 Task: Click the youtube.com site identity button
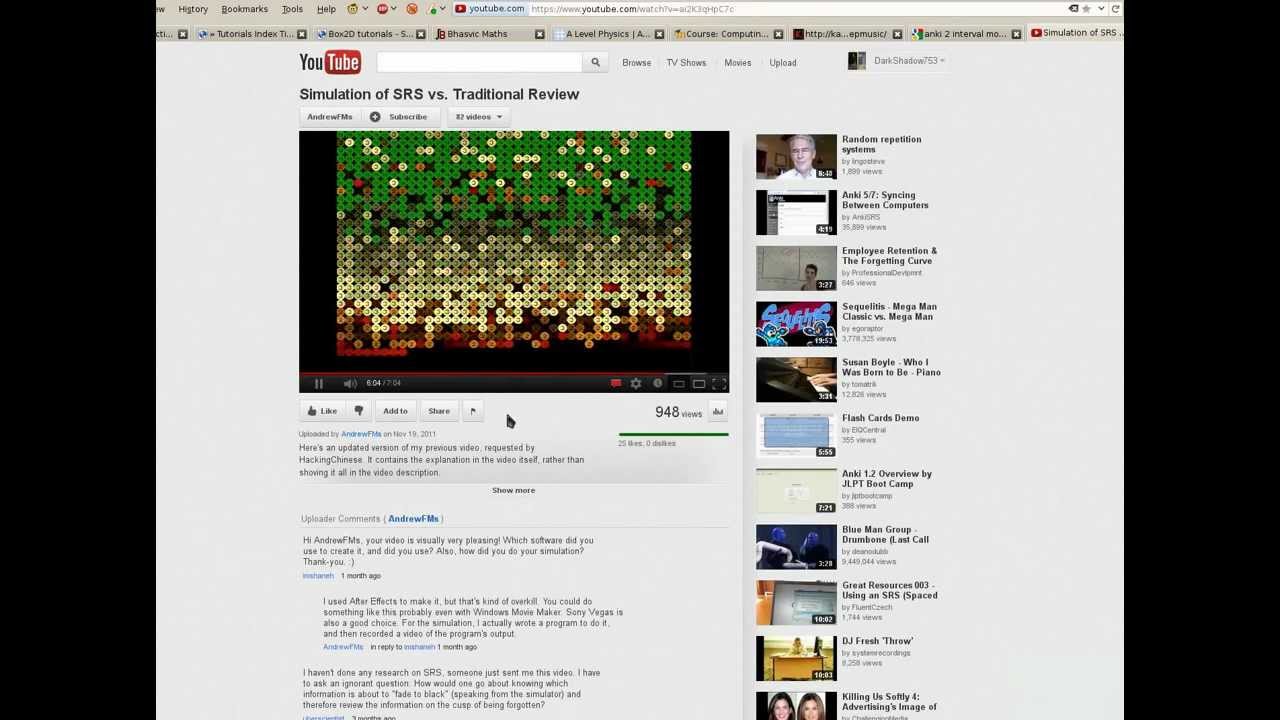[490, 9]
